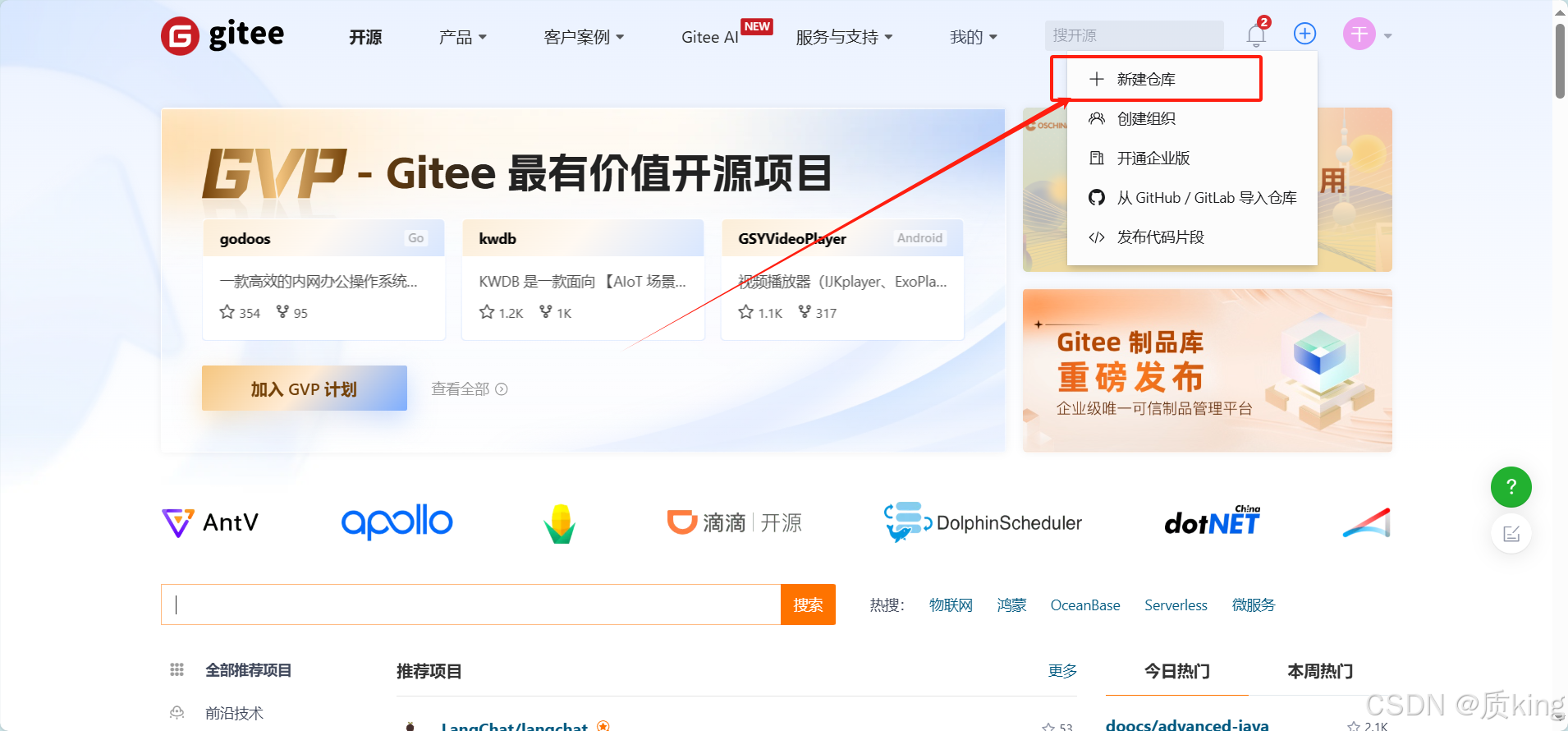Switch to the 本周热门 tab

(x=1320, y=671)
